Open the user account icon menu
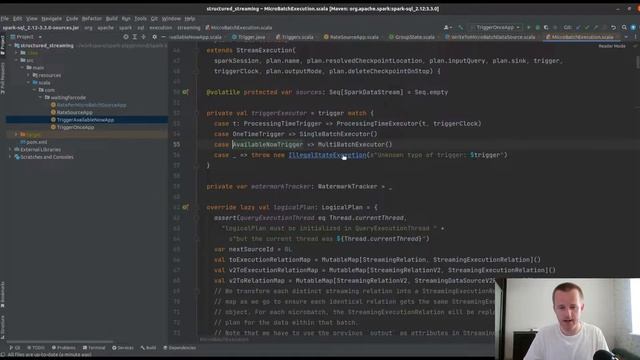 447,27
